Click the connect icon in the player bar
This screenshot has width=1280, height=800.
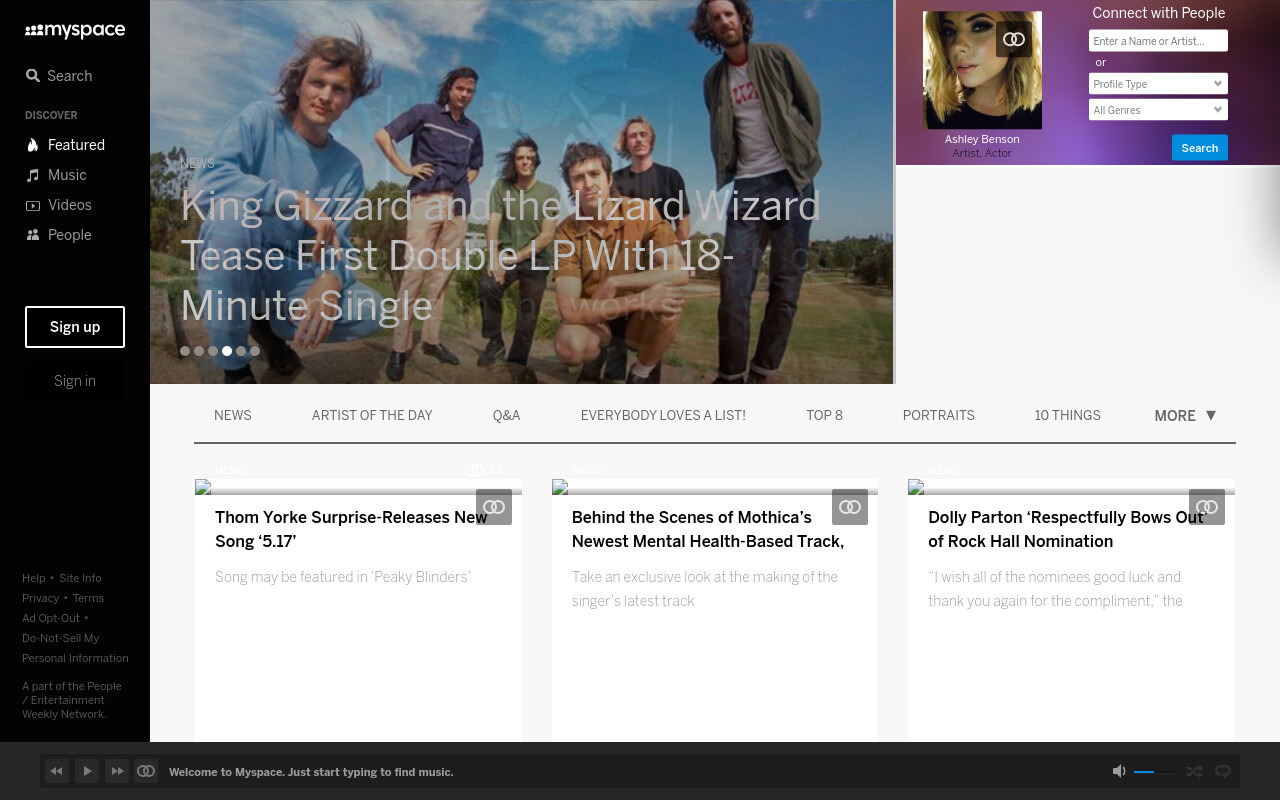(146, 771)
